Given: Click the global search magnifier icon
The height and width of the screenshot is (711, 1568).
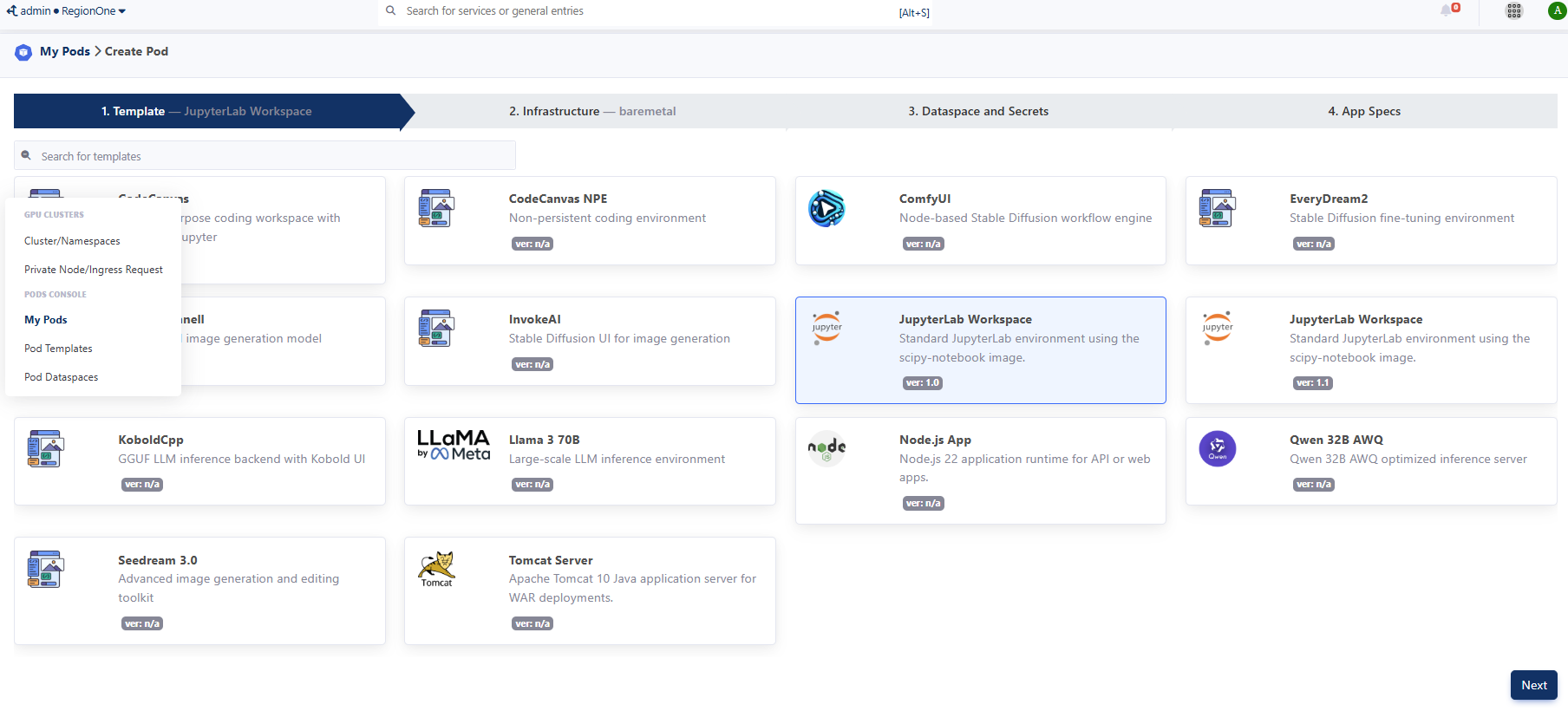Looking at the screenshot, I should pos(391,10).
